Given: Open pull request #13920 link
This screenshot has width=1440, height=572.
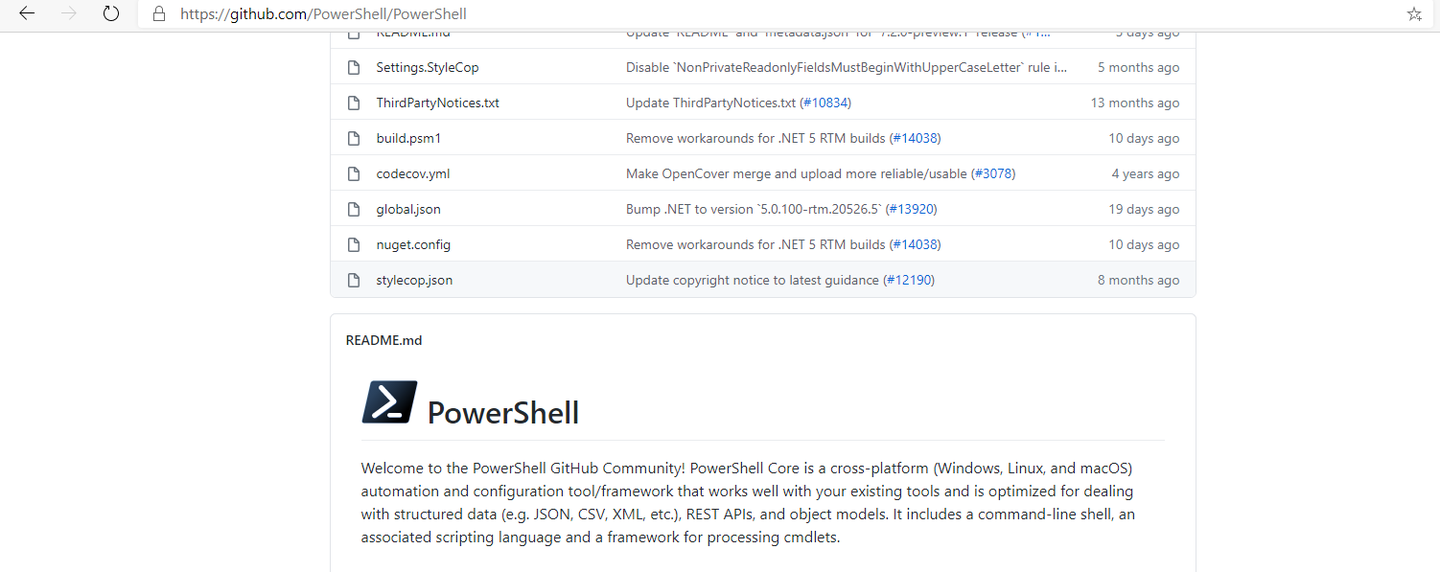Looking at the screenshot, I should [911, 210].
